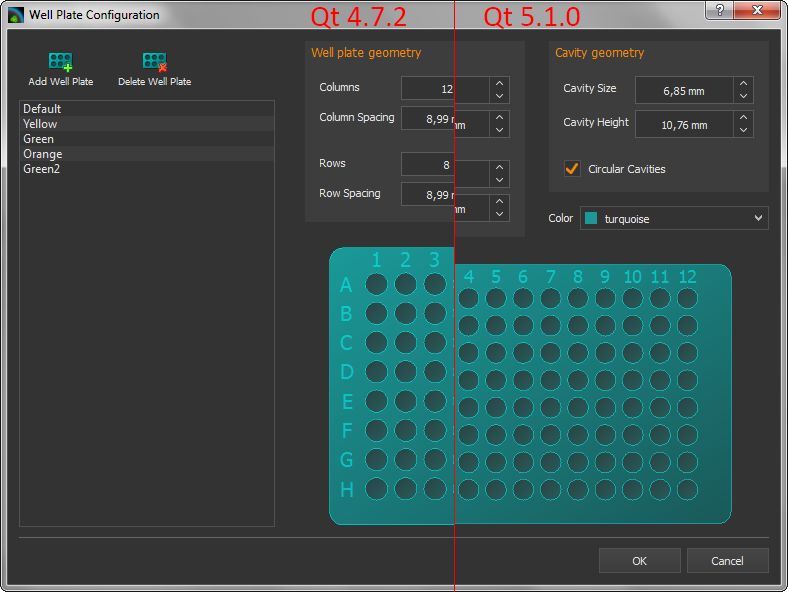Toggle the Circular Cavities checkbox

tap(572, 169)
